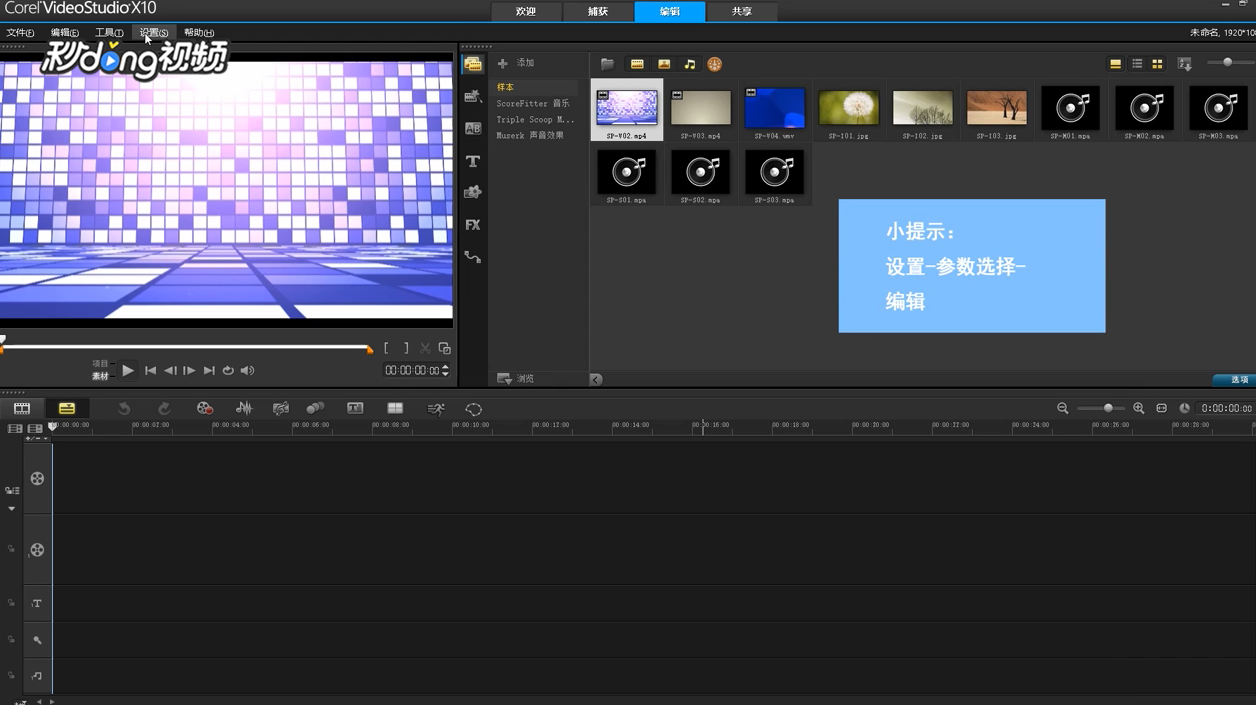
Task: Adjust the library thumbnail size slider
Action: click(x=1228, y=63)
